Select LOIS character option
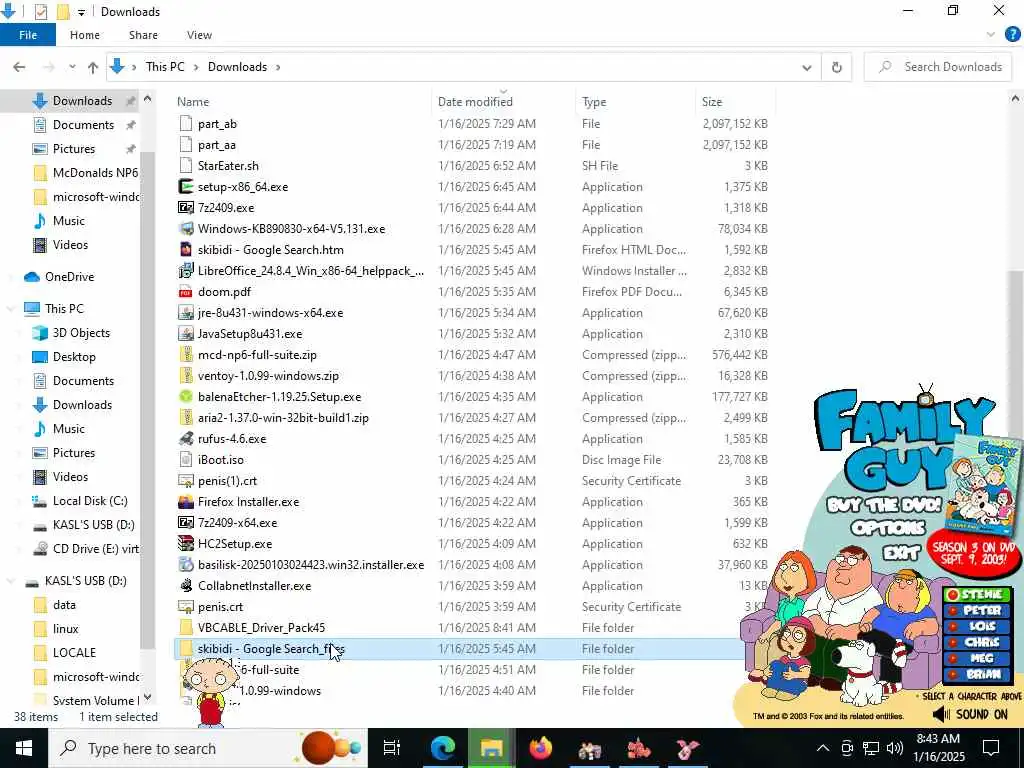 coord(977,626)
